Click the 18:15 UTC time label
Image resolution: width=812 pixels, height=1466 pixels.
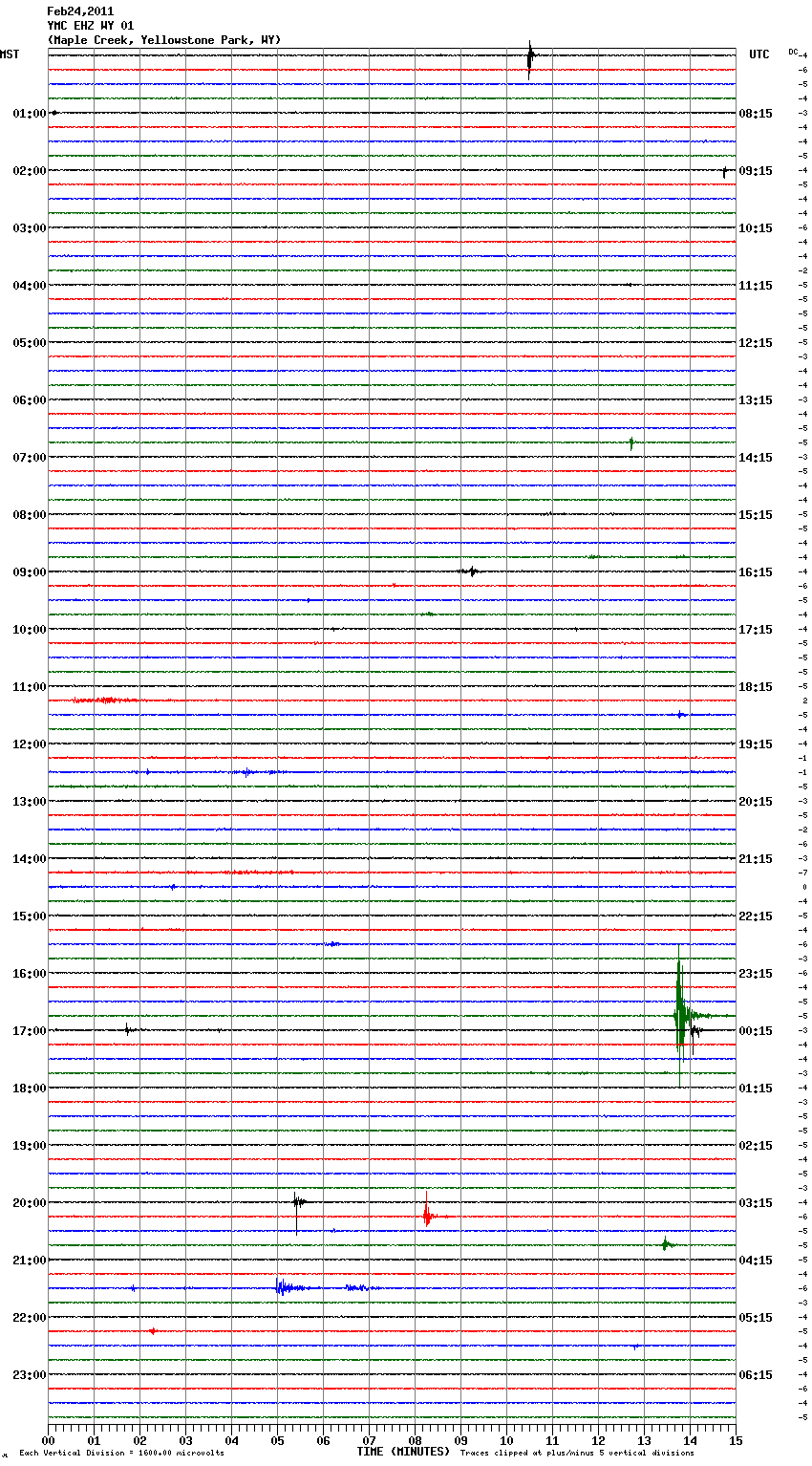pyautogui.click(x=756, y=687)
